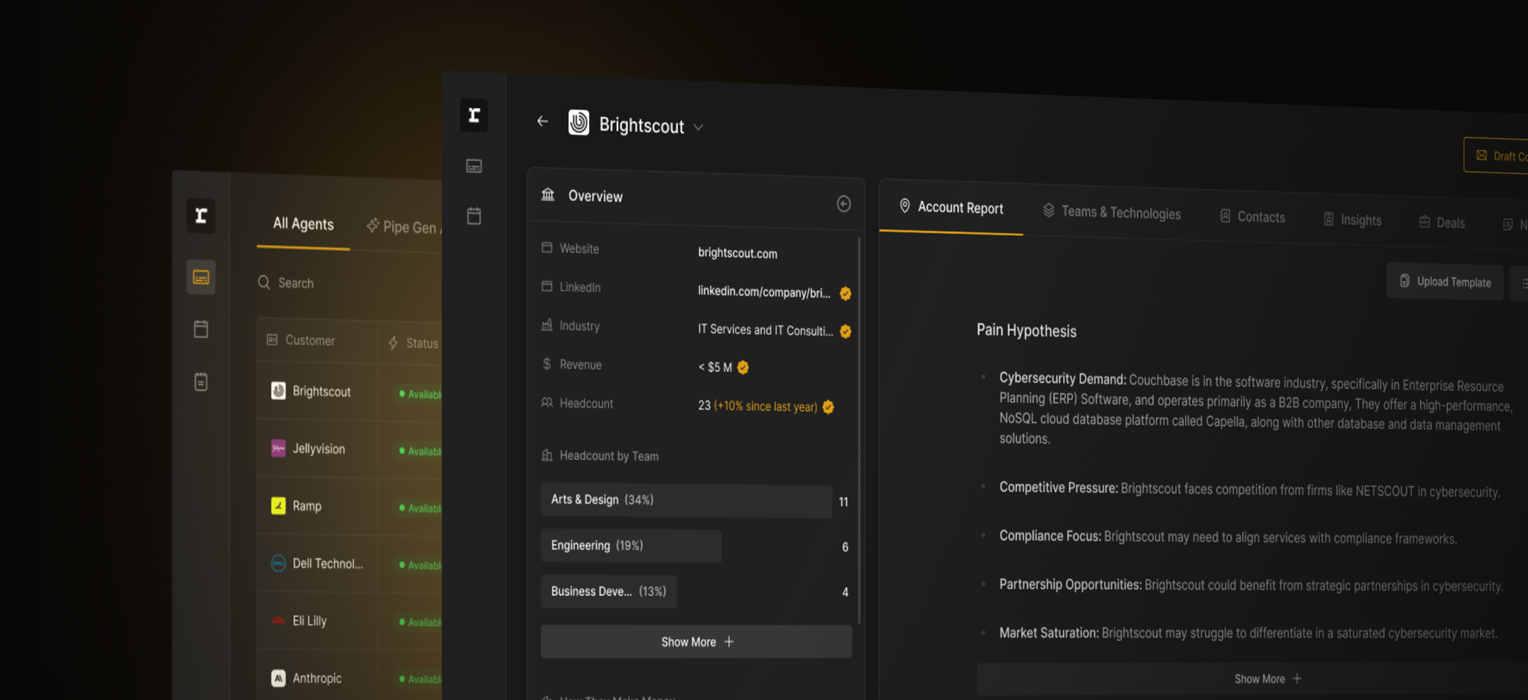
Task: Switch to the Account Report tab
Action: (951, 208)
